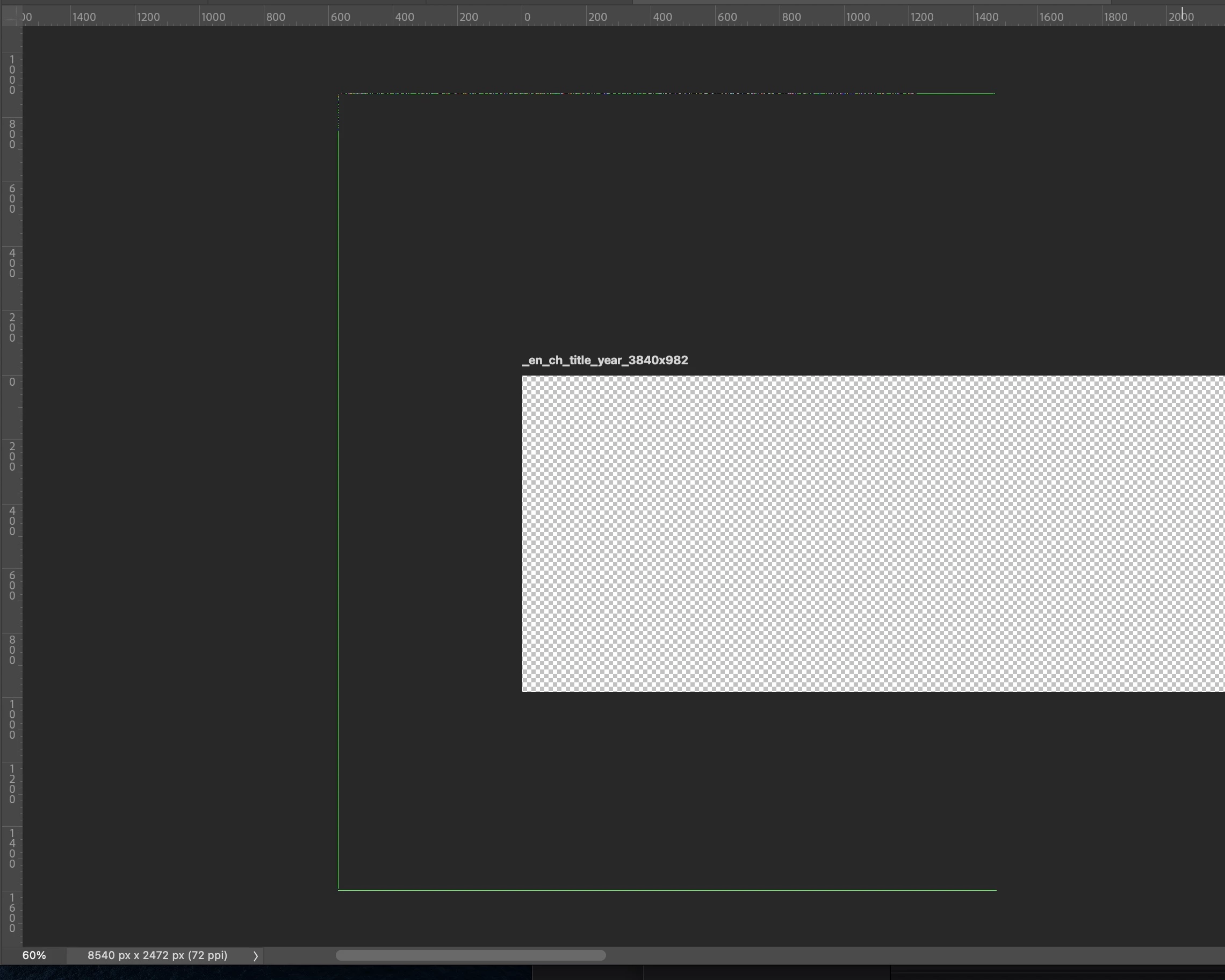Click the horizontal scrollbar thumb

(x=471, y=955)
